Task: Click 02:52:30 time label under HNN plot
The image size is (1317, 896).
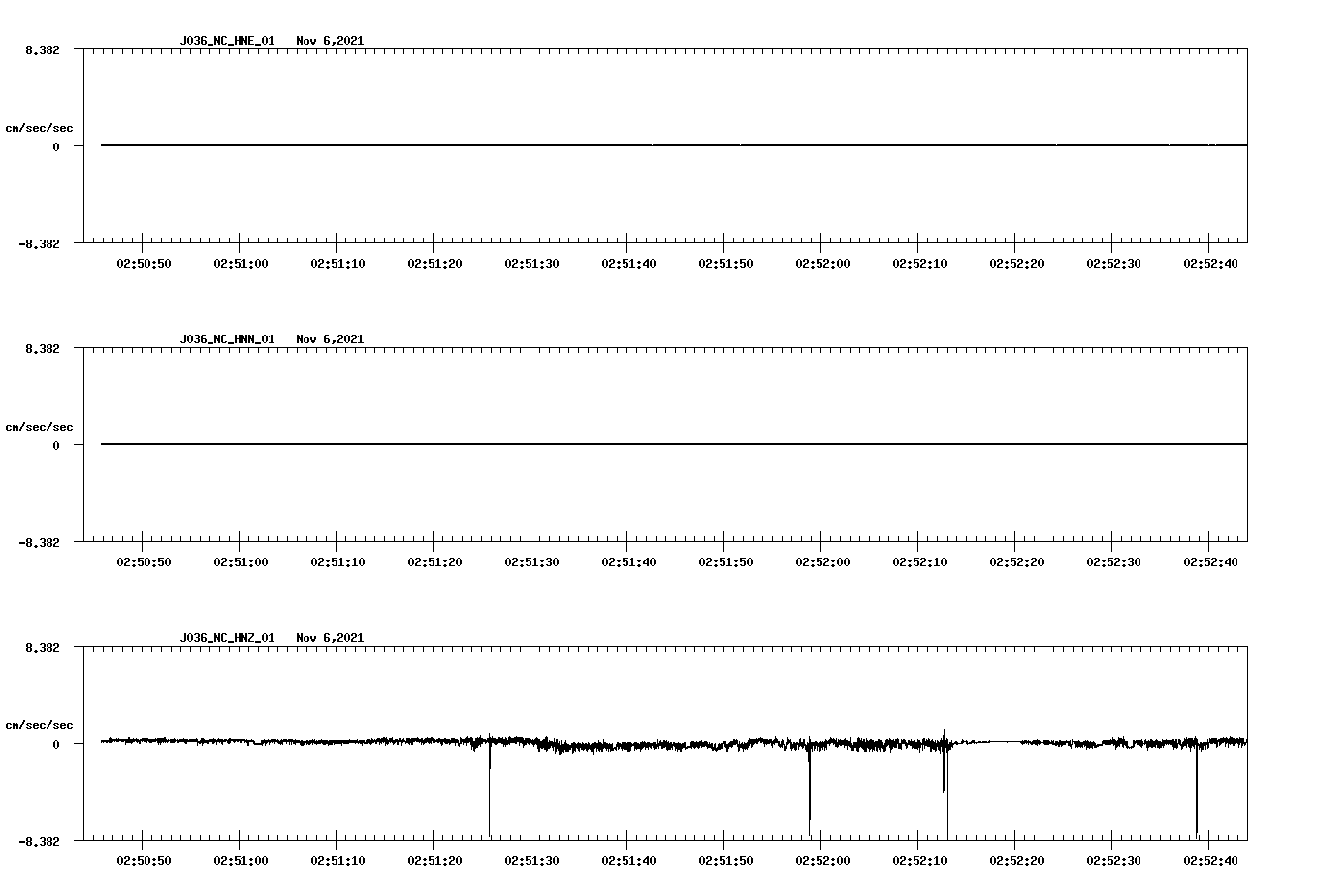Action: pos(1113,562)
